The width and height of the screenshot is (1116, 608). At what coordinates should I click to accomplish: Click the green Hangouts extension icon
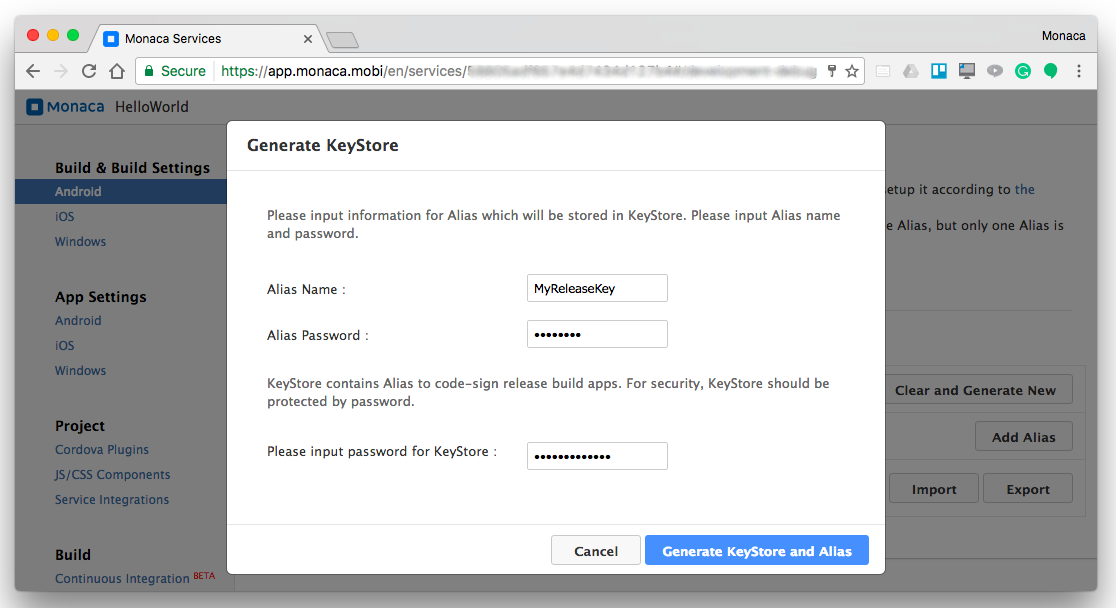[1051, 71]
